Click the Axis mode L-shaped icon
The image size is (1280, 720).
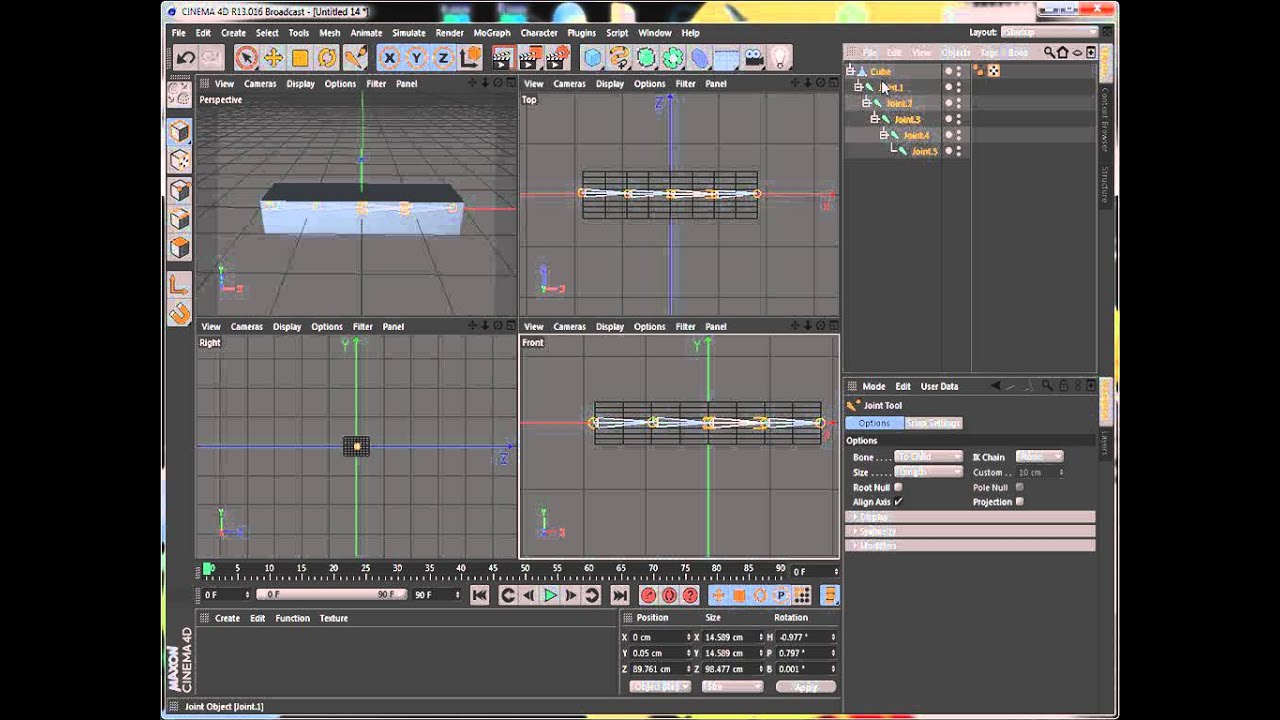[x=179, y=285]
